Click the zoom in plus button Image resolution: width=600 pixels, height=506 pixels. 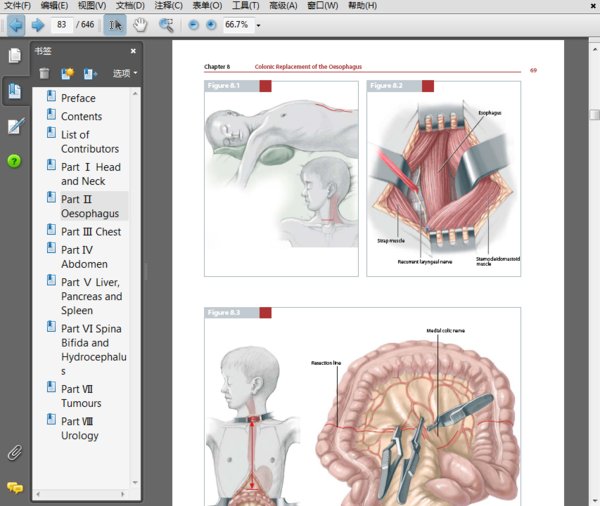coord(211,25)
